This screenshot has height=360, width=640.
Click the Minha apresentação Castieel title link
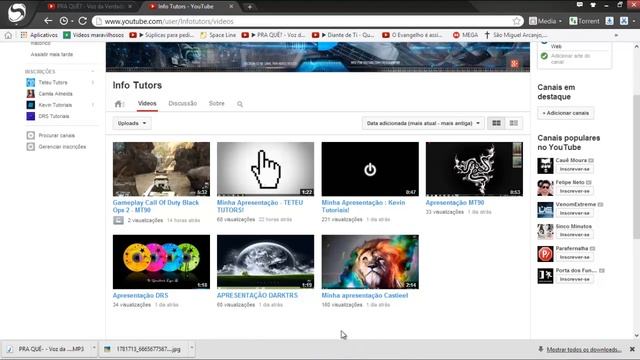pos(364,295)
